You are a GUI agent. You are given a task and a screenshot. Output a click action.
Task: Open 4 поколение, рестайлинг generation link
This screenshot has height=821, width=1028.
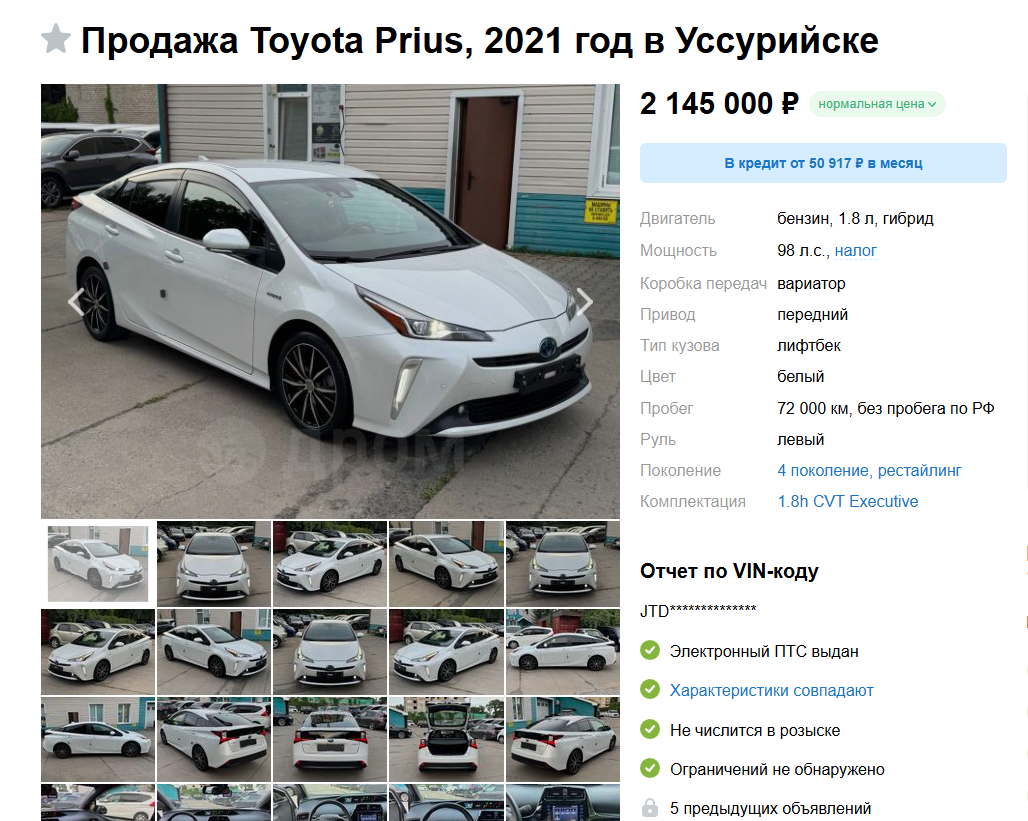pyautogui.click(x=869, y=470)
